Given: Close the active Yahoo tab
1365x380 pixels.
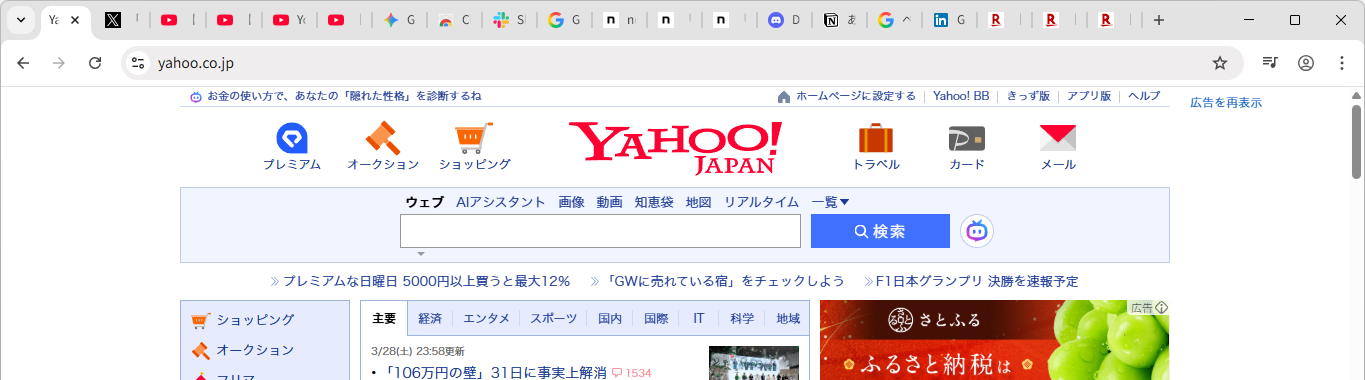Looking at the screenshot, I should 75,20.
